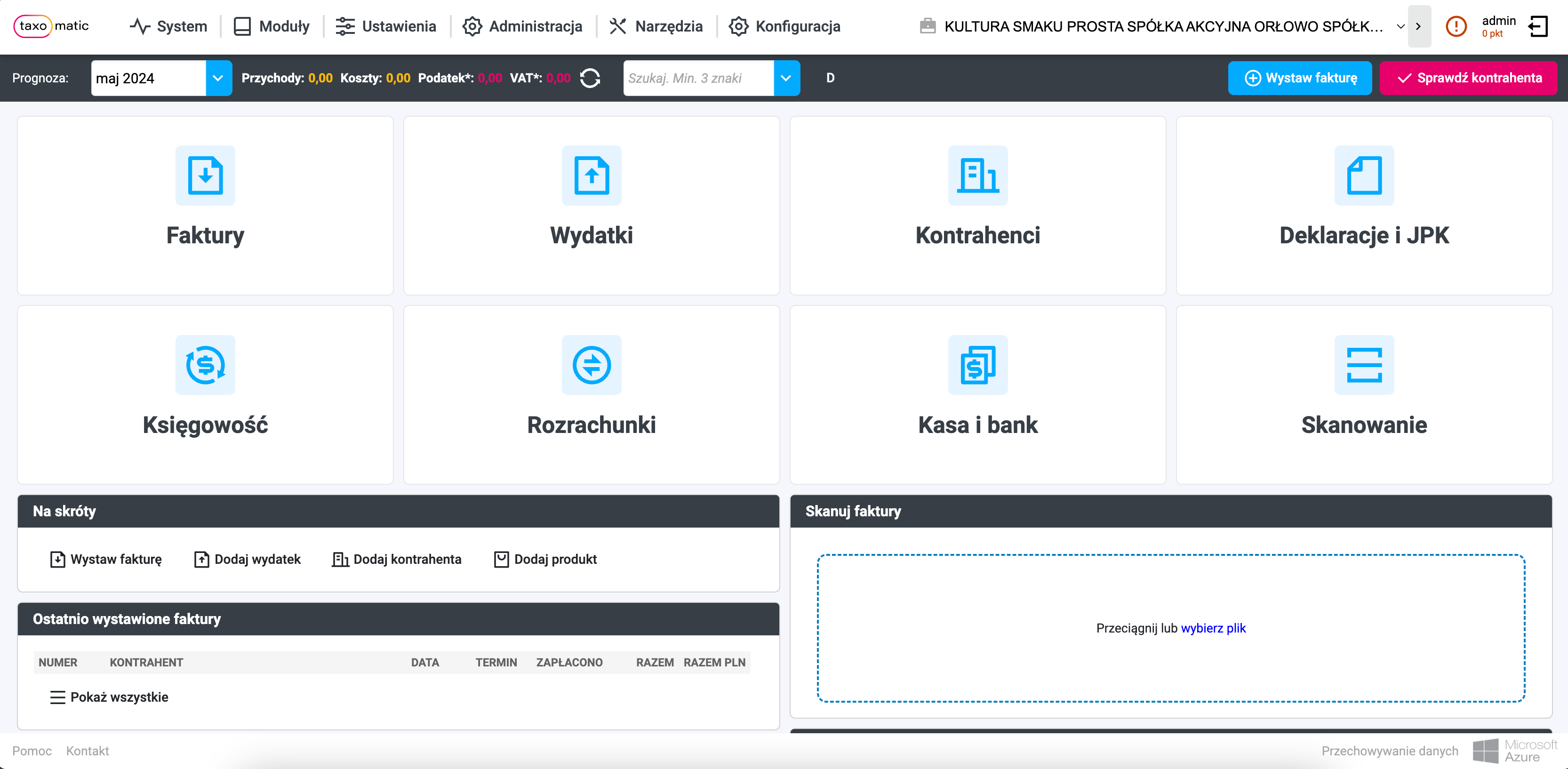This screenshot has width=1568, height=769.
Task: Click Pokaż wszystkie to show all invoices
Action: [x=119, y=697]
